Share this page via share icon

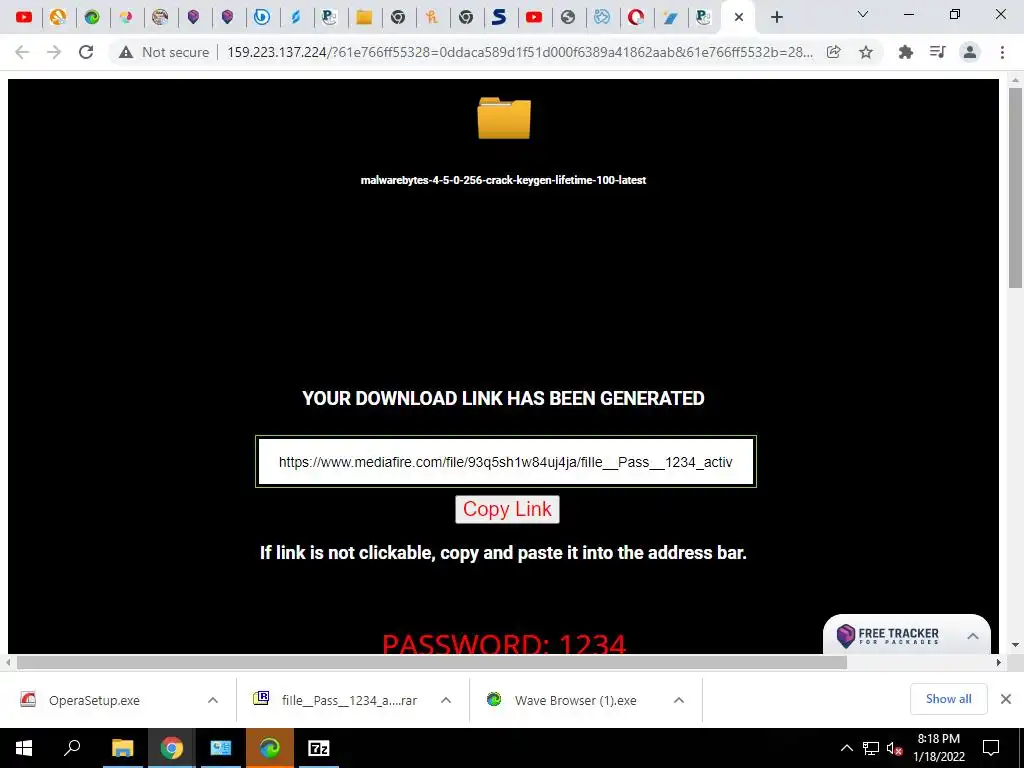833,52
